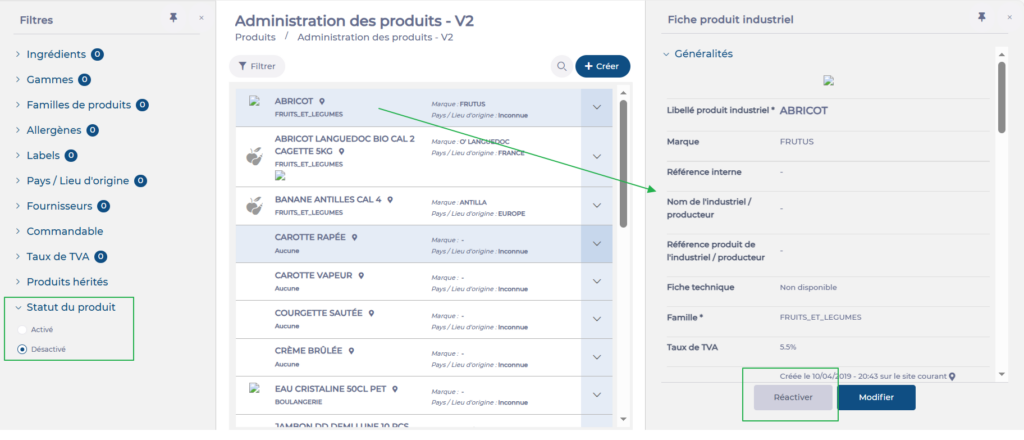Screen dimensions: 1024x440
Task: Select the Activé status radio button
Action: click(22, 330)
